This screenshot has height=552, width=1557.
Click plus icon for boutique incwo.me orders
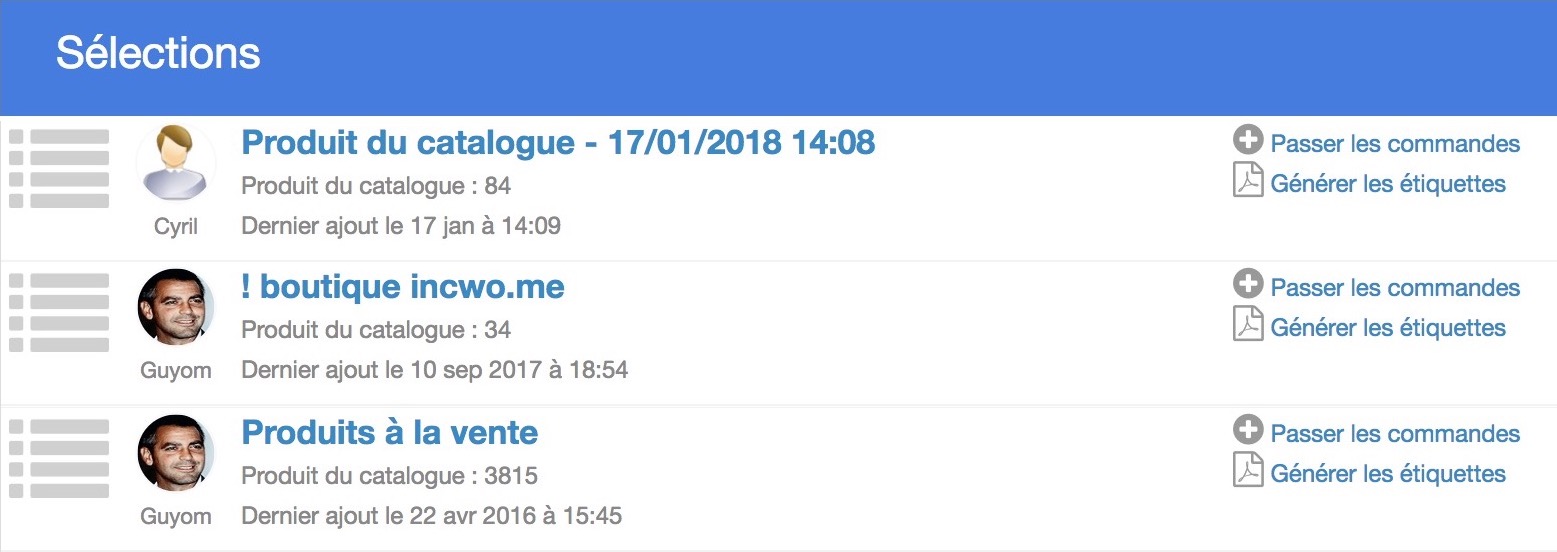point(1248,285)
